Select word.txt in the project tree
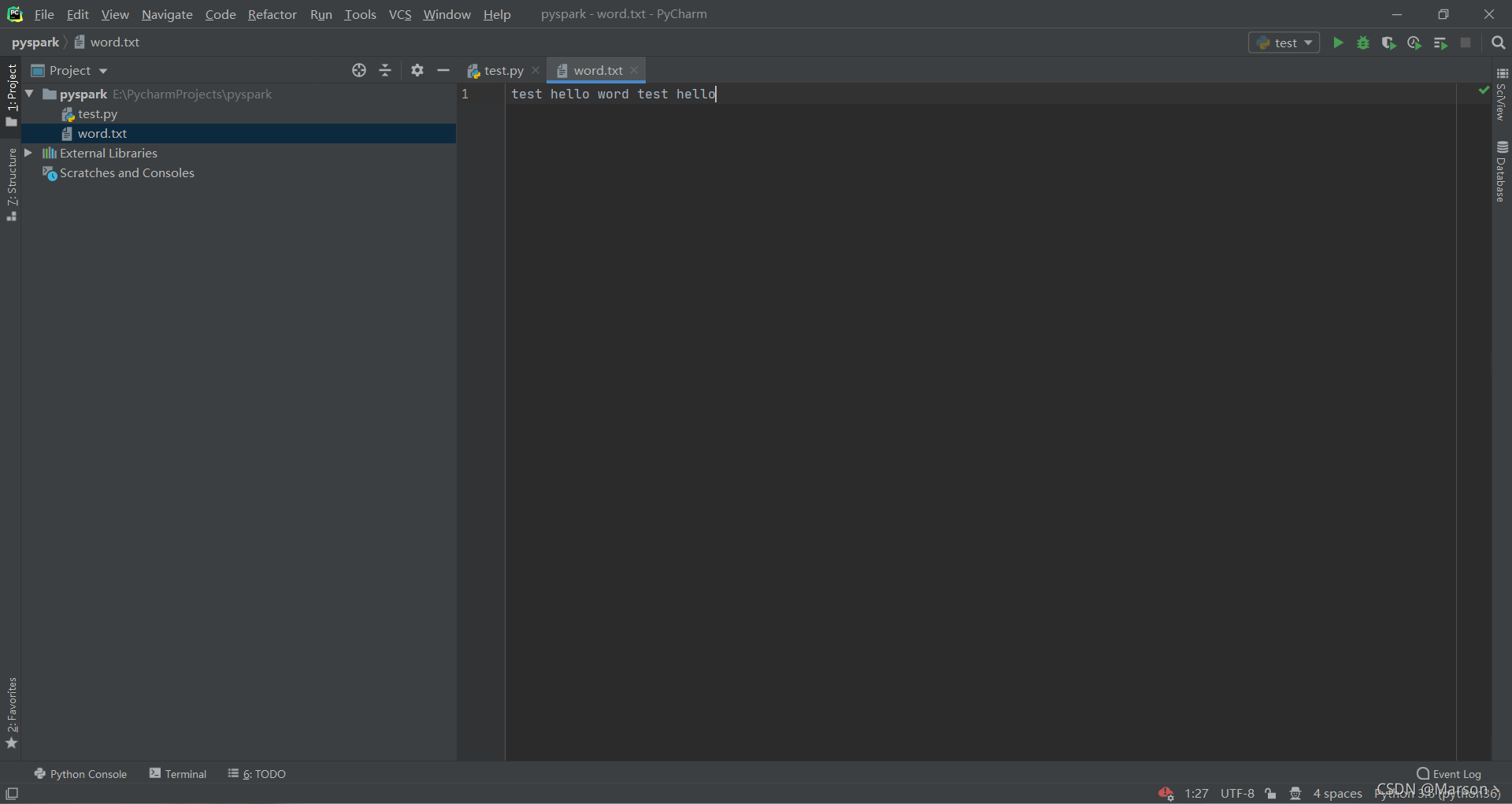Screen dimensions: 1512x804 coord(102,134)
